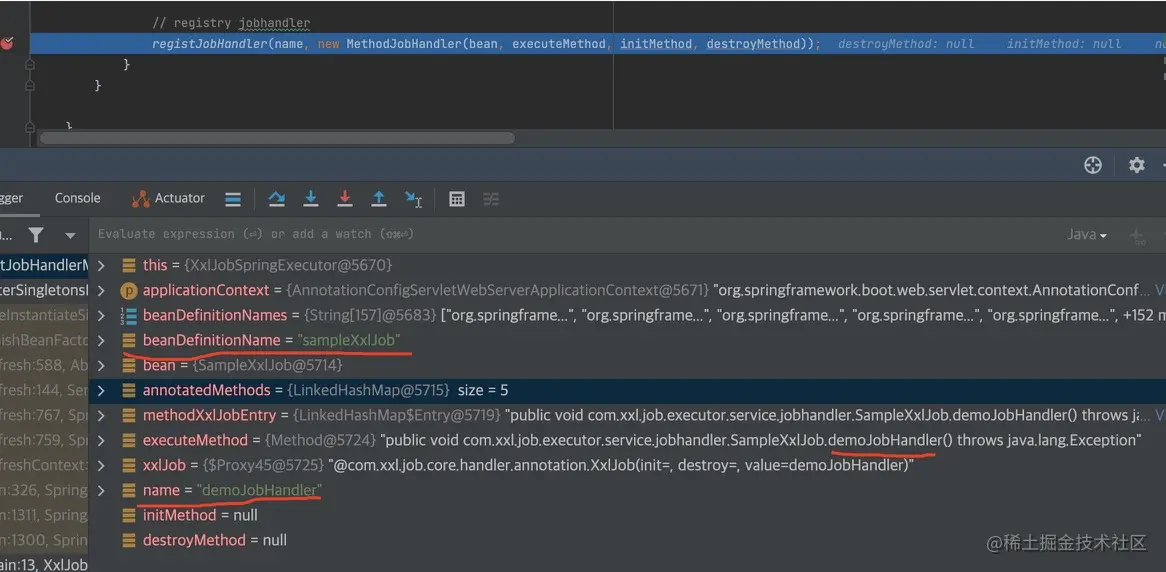Click the MethodJobHandler class name in code
Viewport: 1166px width, 572px height.
click(x=404, y=44)
